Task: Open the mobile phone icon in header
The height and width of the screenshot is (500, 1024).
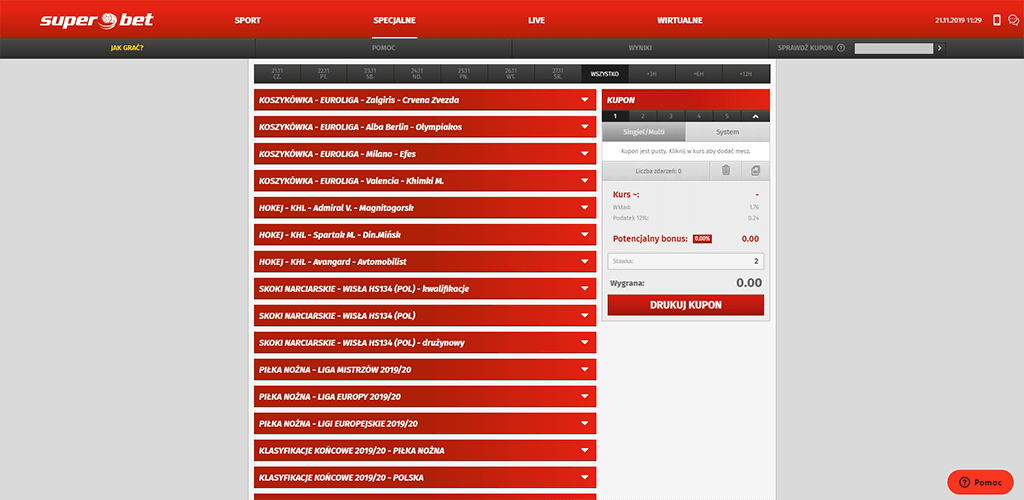Action: [997, 20]
